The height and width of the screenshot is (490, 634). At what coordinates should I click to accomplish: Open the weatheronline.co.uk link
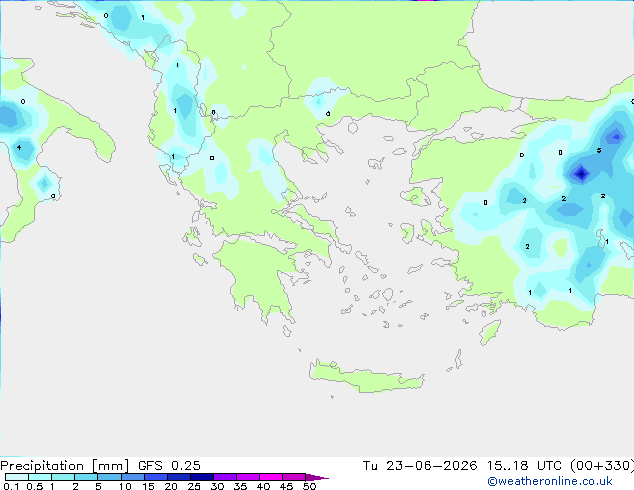tap(550, 481)
